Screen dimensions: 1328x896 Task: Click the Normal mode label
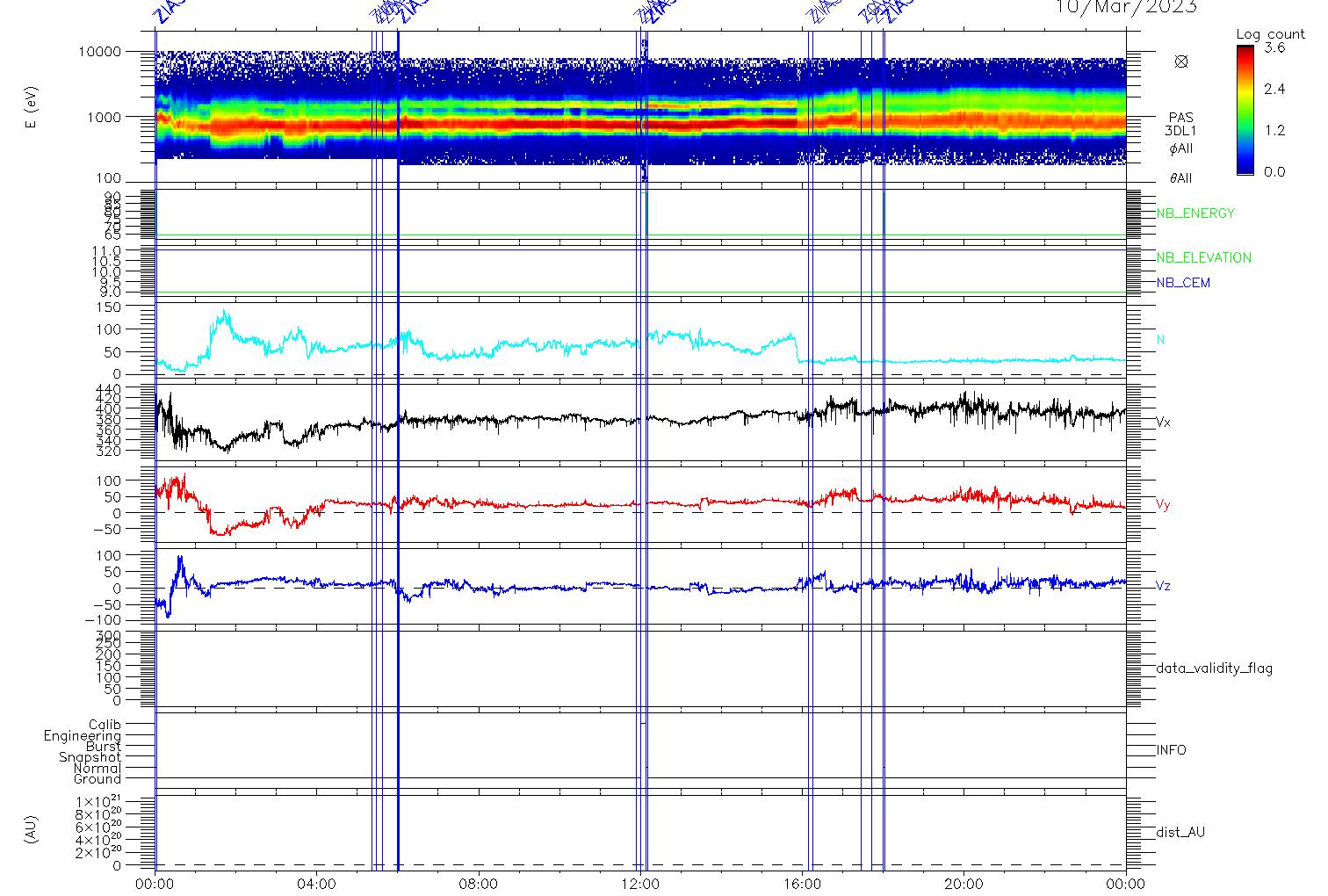97,768
